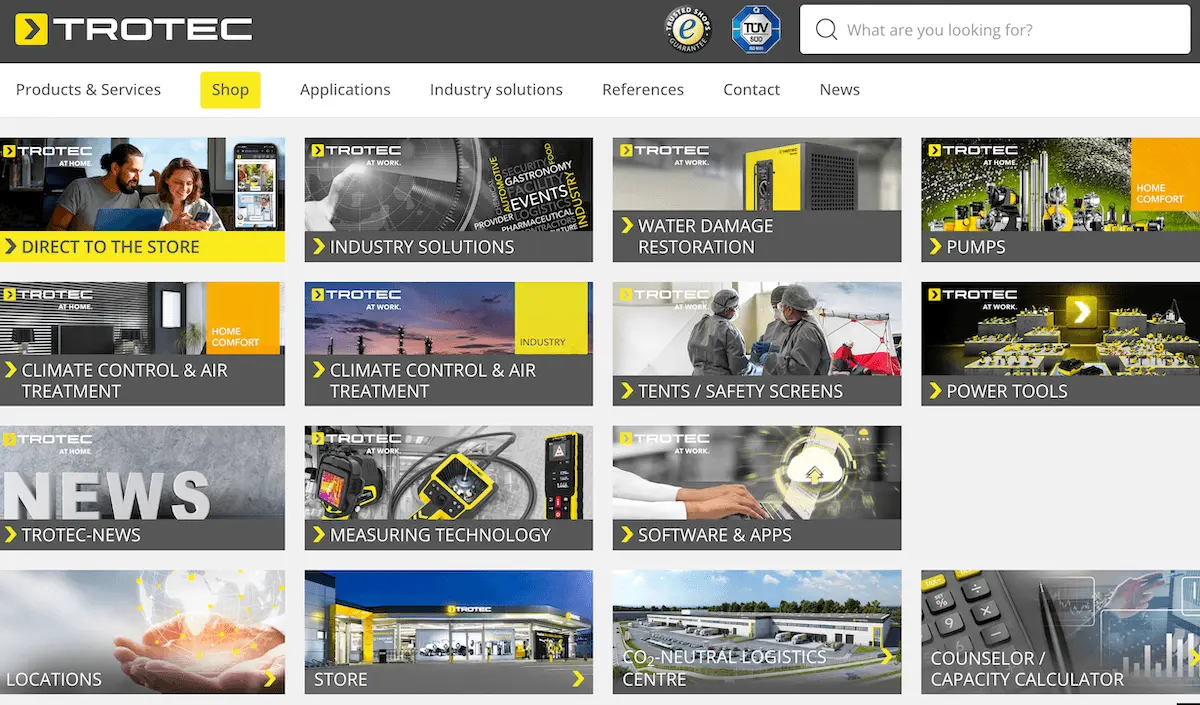1200x705 pixels.
Task: Click the Trotec logo in header
Action: point(134,30)
